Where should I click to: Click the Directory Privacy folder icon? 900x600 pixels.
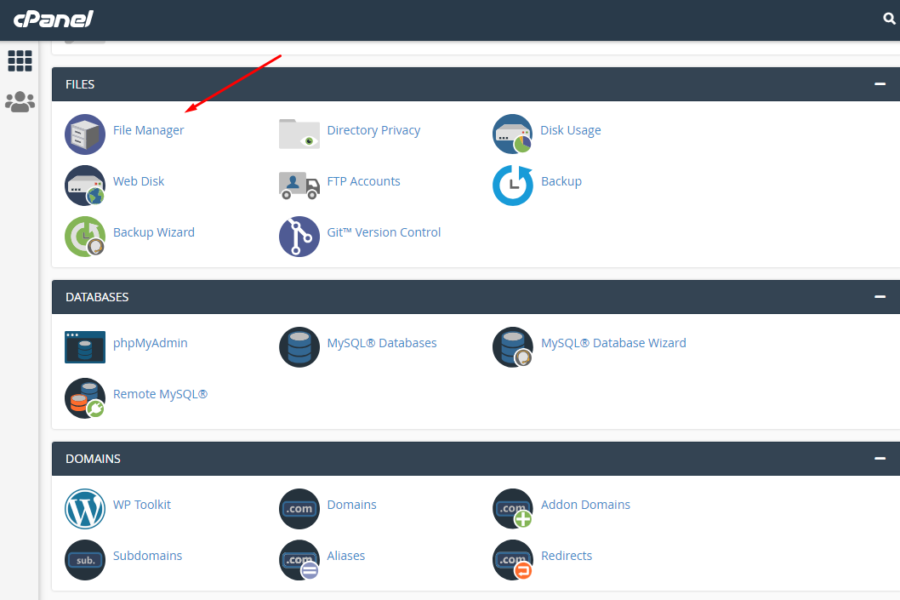[x=299, y=134]
